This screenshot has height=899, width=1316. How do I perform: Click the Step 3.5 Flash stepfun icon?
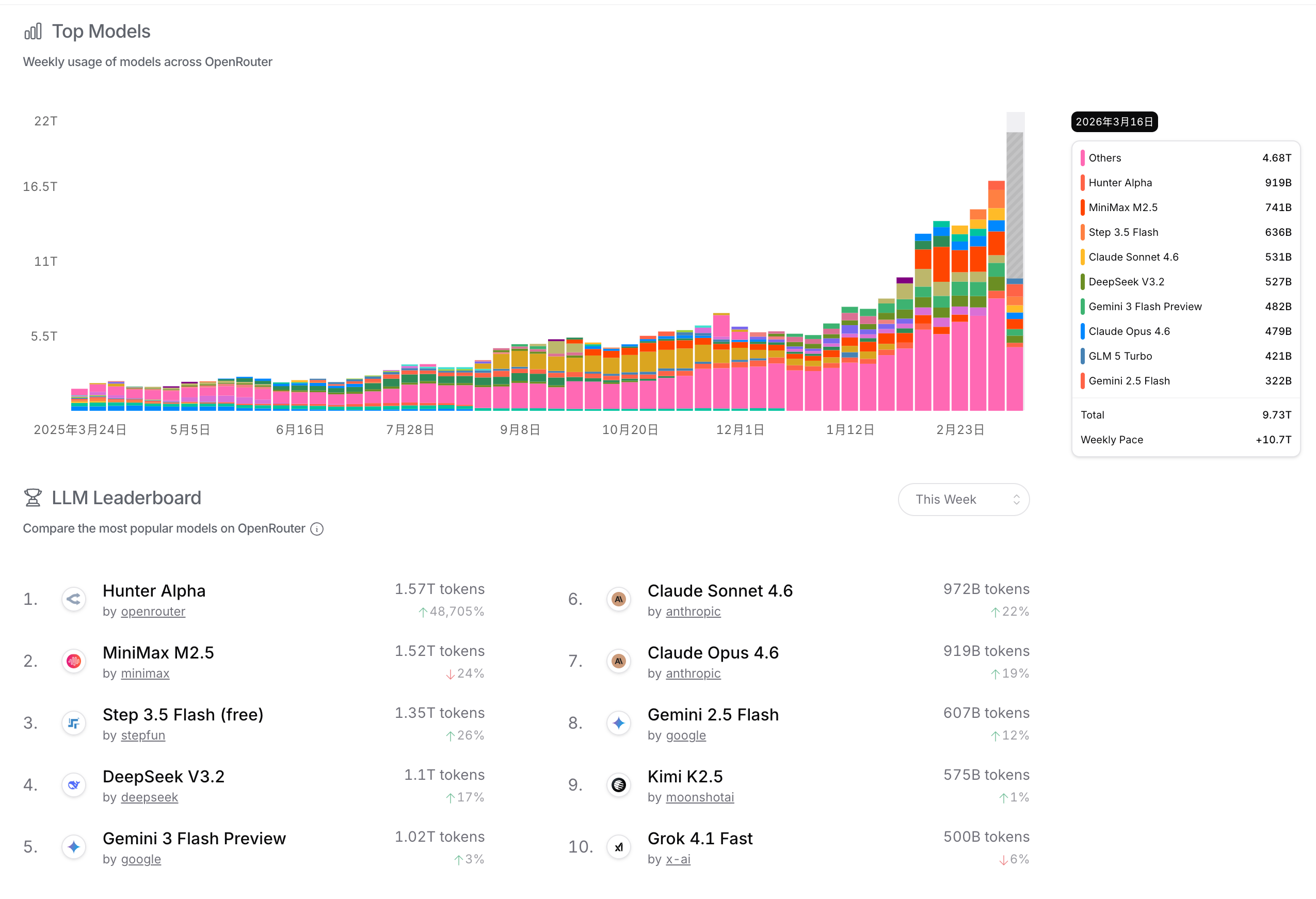74,723
